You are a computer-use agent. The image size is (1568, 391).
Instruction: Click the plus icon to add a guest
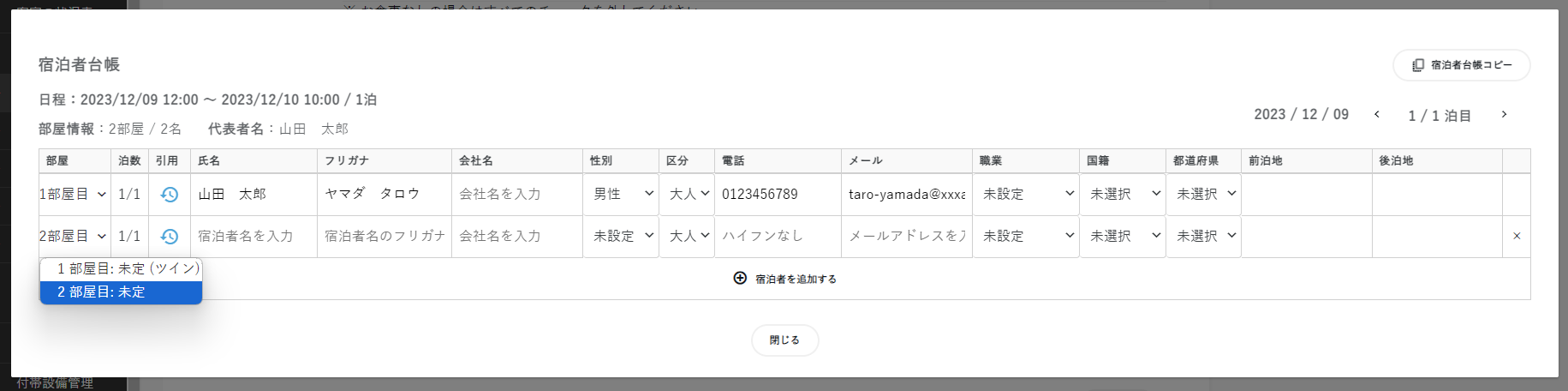(x=740, y=278)
